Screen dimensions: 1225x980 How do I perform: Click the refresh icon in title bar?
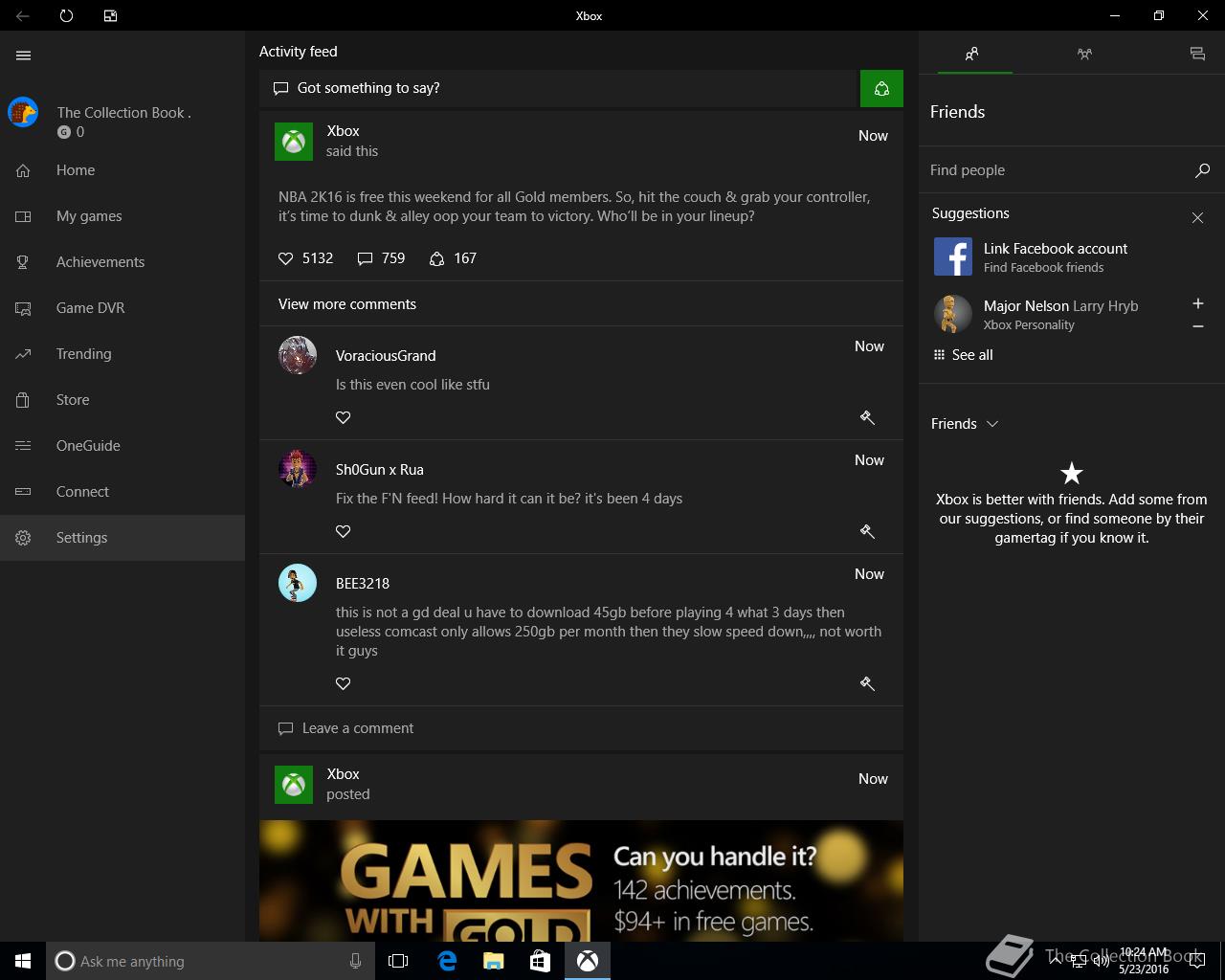pyautogui.click(x=66, y=15)
